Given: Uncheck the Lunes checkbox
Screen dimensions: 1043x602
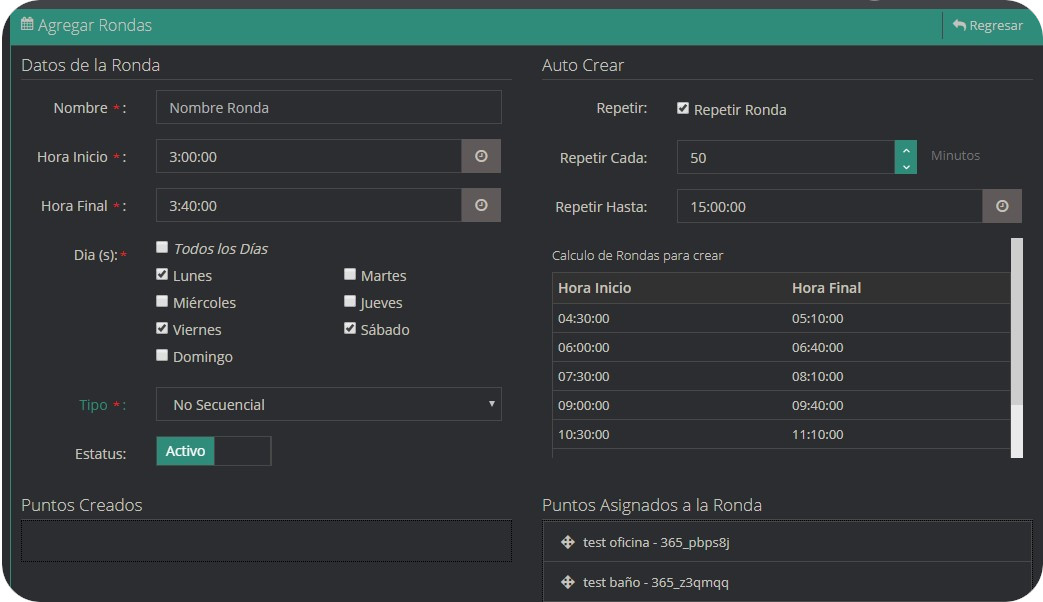Looking at the screenshot, I should click(162, 274).
